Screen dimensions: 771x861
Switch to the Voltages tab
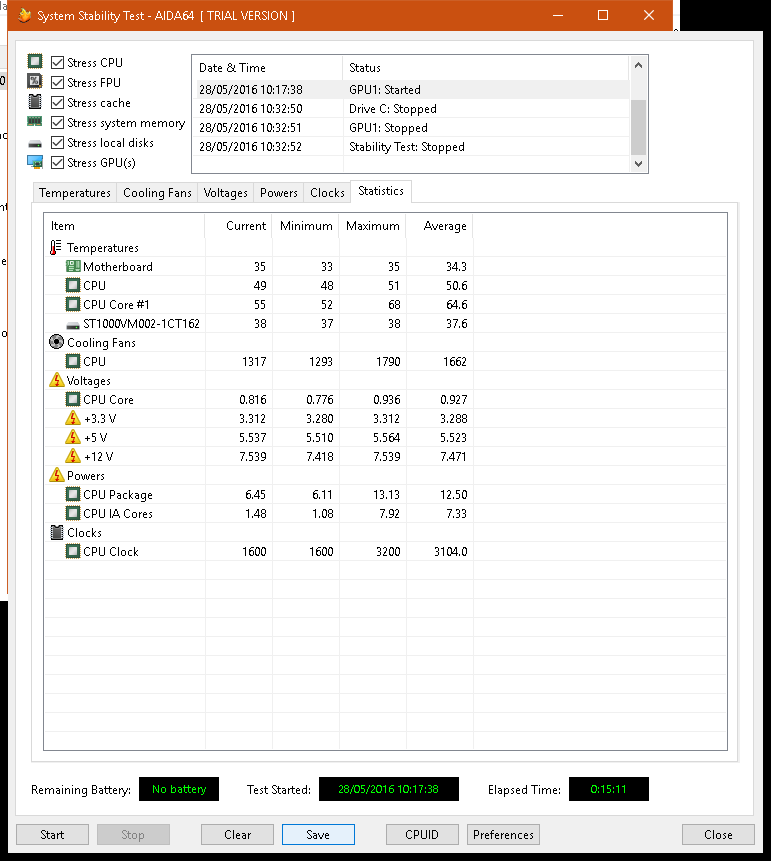226,193
